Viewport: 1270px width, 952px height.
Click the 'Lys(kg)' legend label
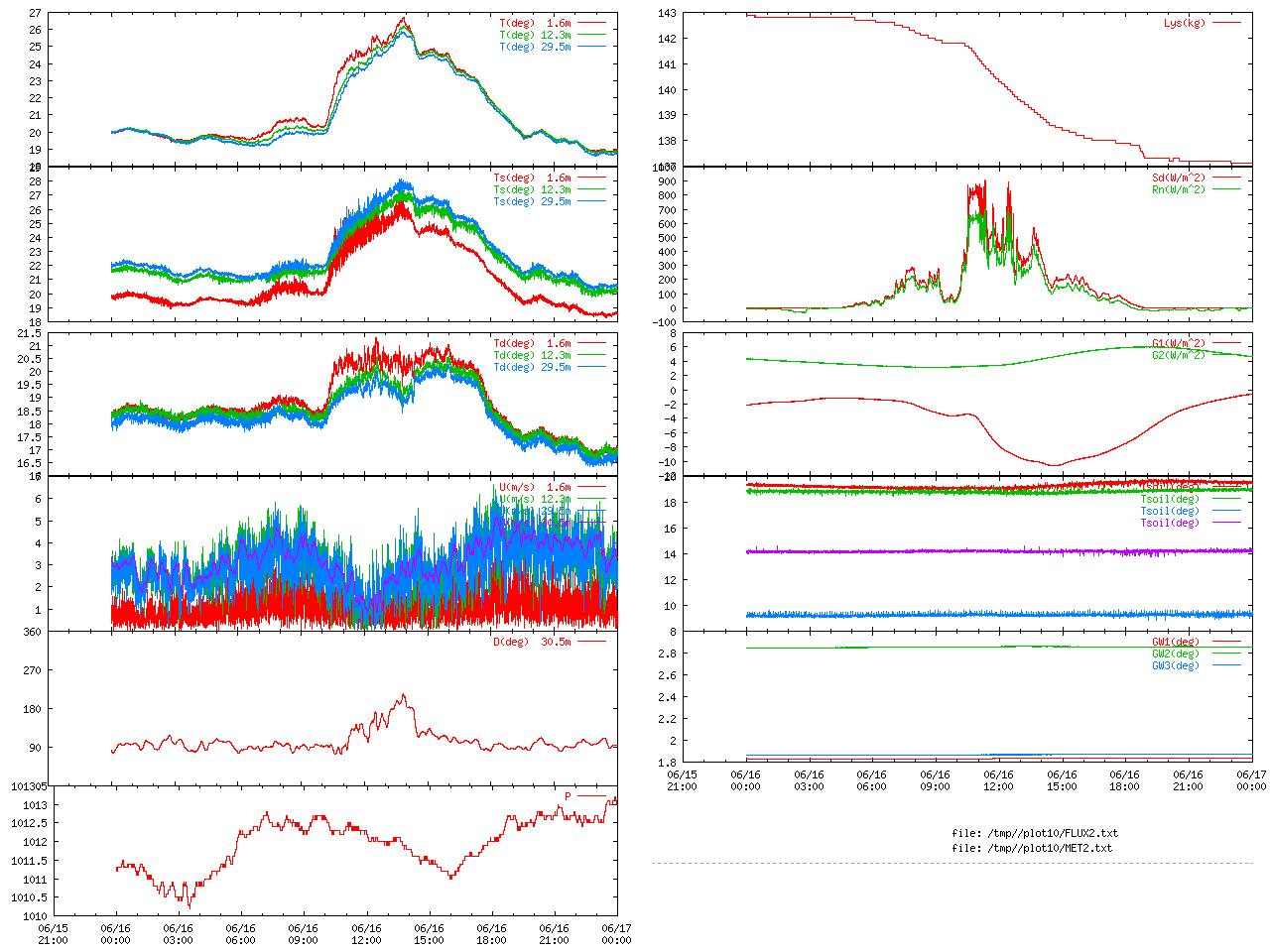[x=1185, y=23]
